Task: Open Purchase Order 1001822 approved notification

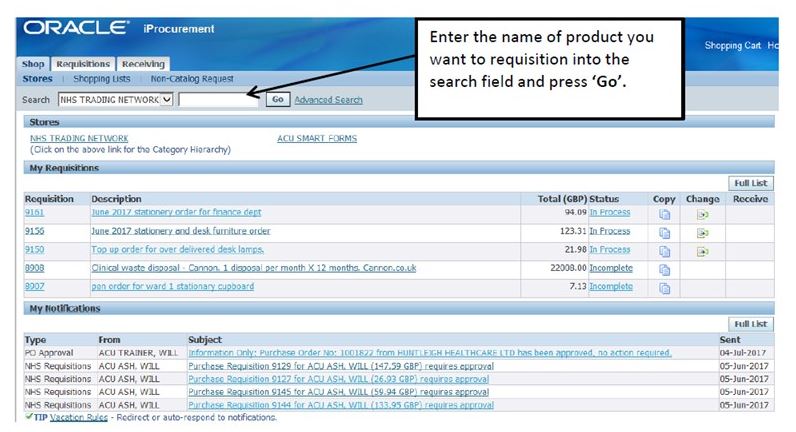Action: [430, 352]
